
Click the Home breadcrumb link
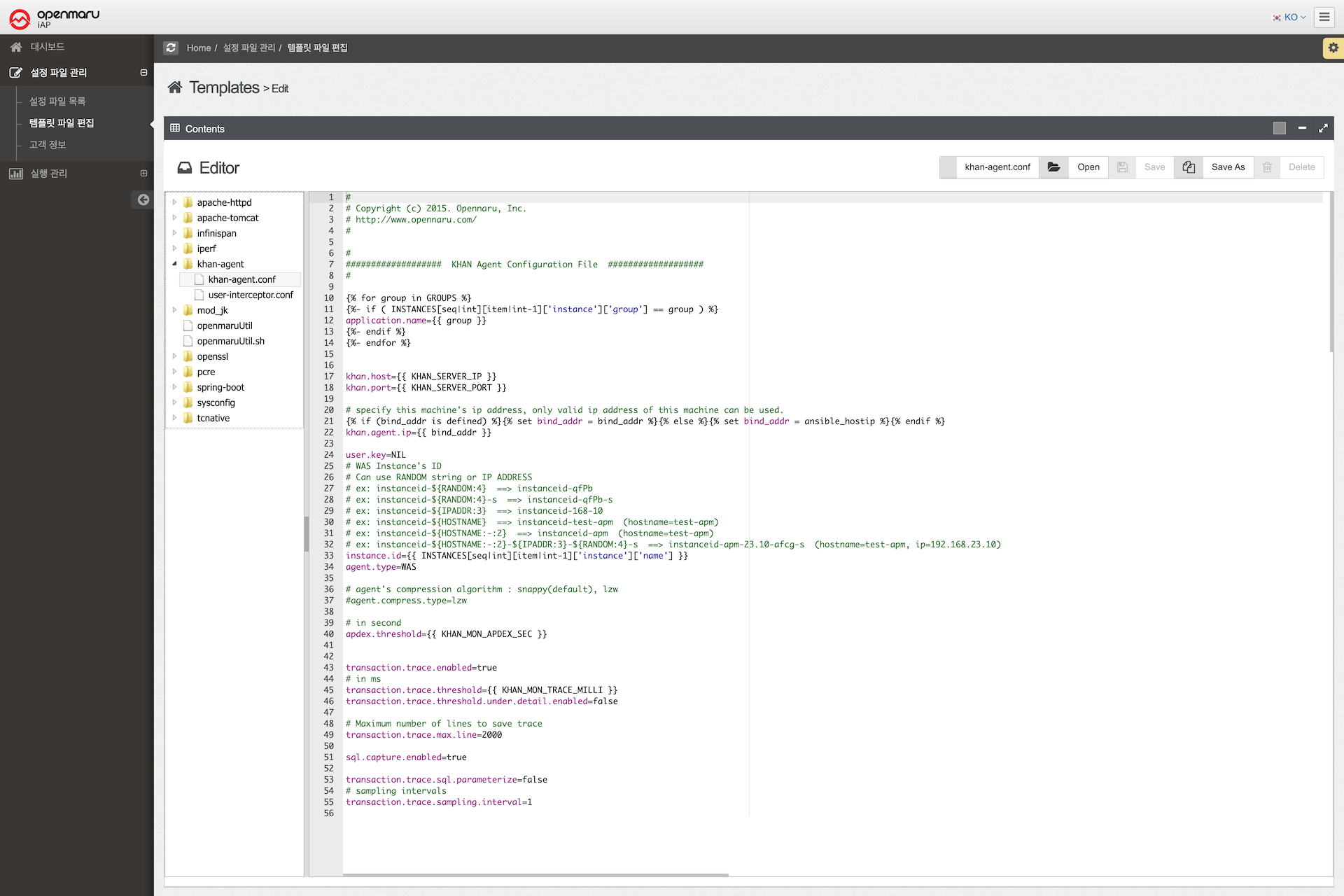coord(198,48)
